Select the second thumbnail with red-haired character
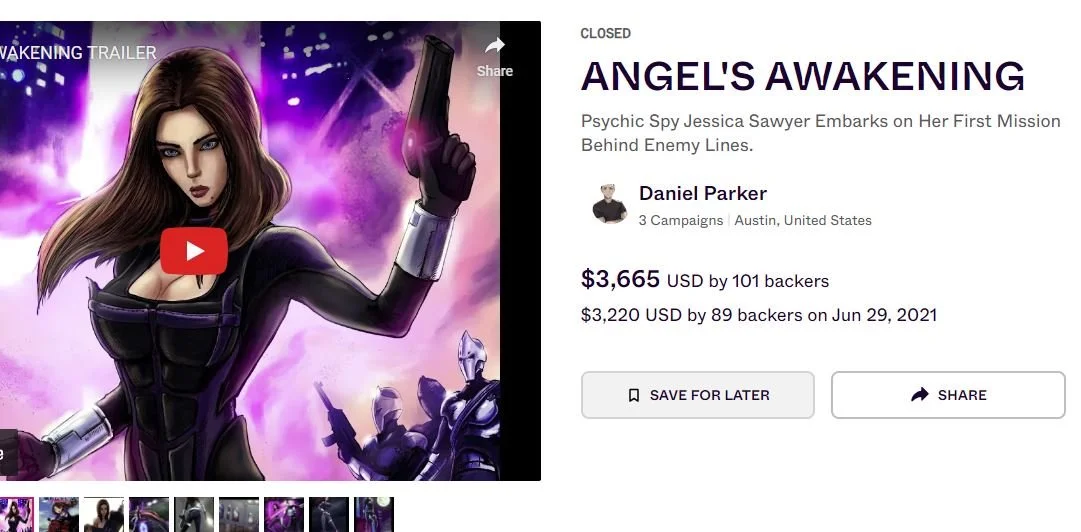Screen dimensions: 1081x532 tap(59, 515)
